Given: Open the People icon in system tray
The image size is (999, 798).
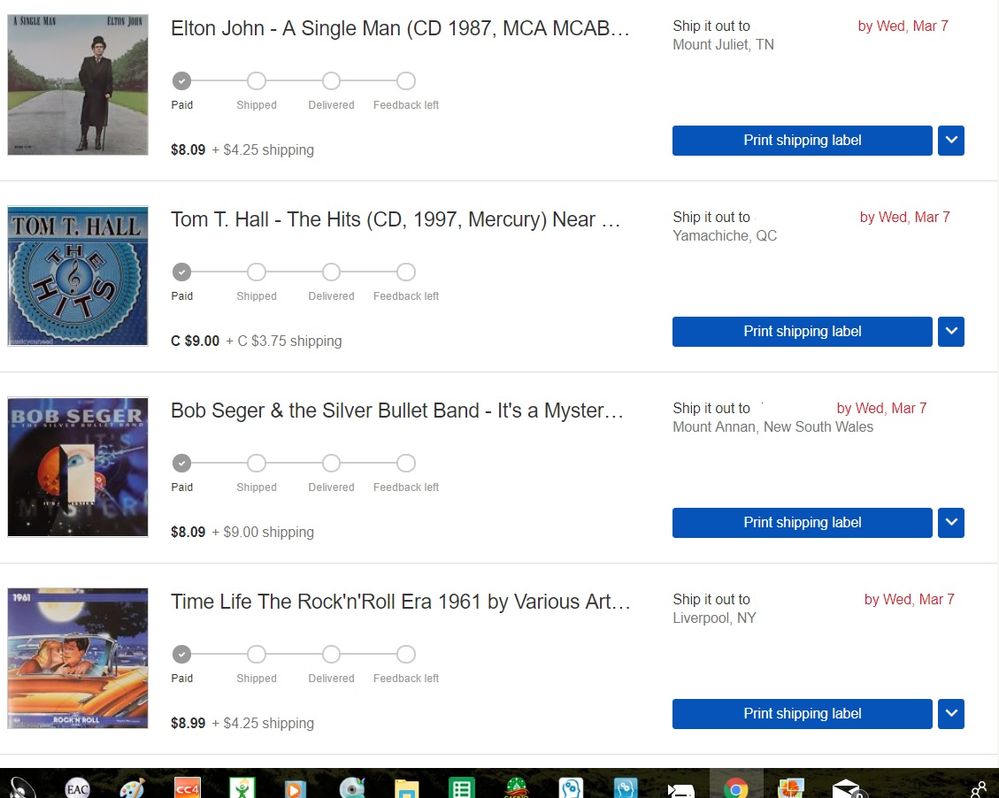Looking at the screenshot, I should click(x=979, y=790).
